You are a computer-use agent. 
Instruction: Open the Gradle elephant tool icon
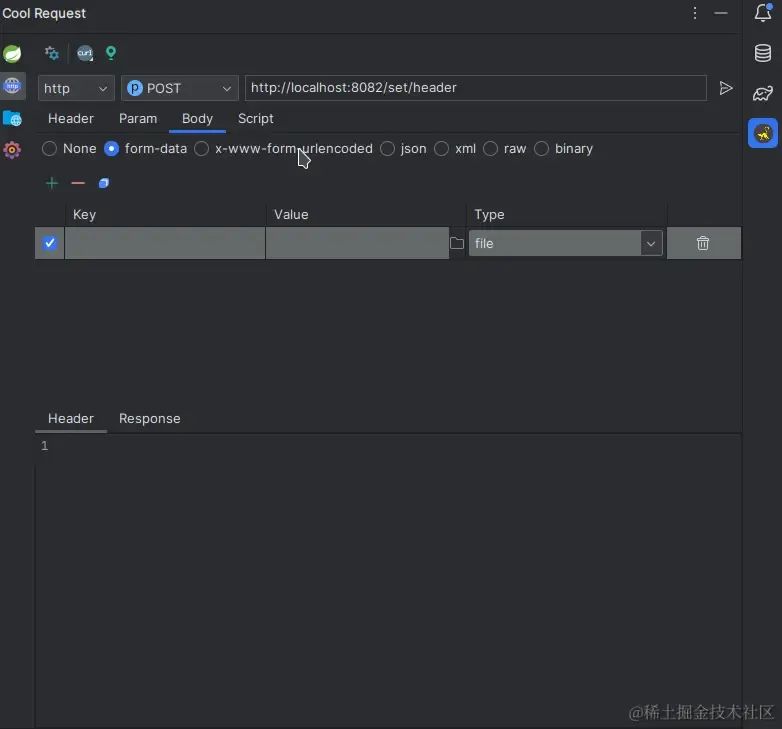click(763, 93)
